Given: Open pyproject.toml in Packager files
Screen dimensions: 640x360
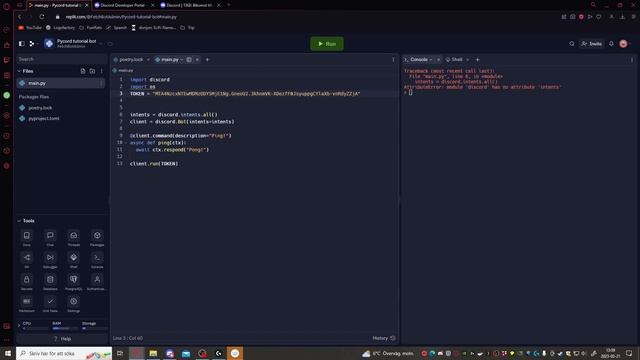Looking at the screenshot, I should tap(44, 118).
